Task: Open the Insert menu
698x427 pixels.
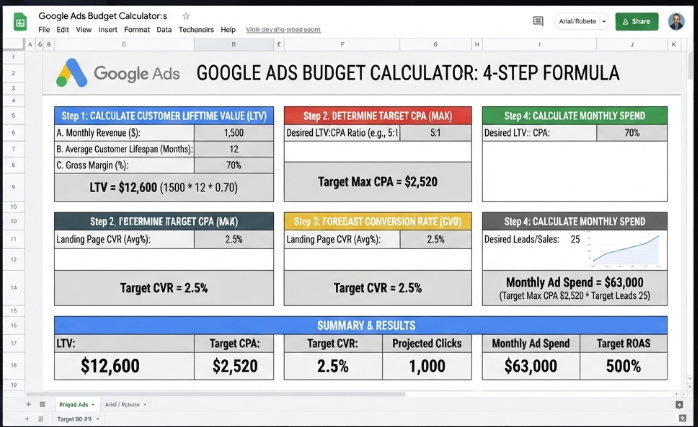Action: point(108,29)
